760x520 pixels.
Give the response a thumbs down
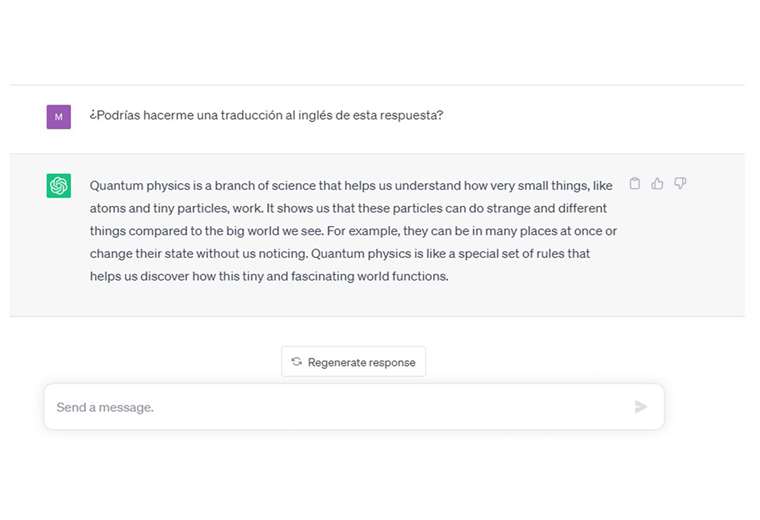680,184
